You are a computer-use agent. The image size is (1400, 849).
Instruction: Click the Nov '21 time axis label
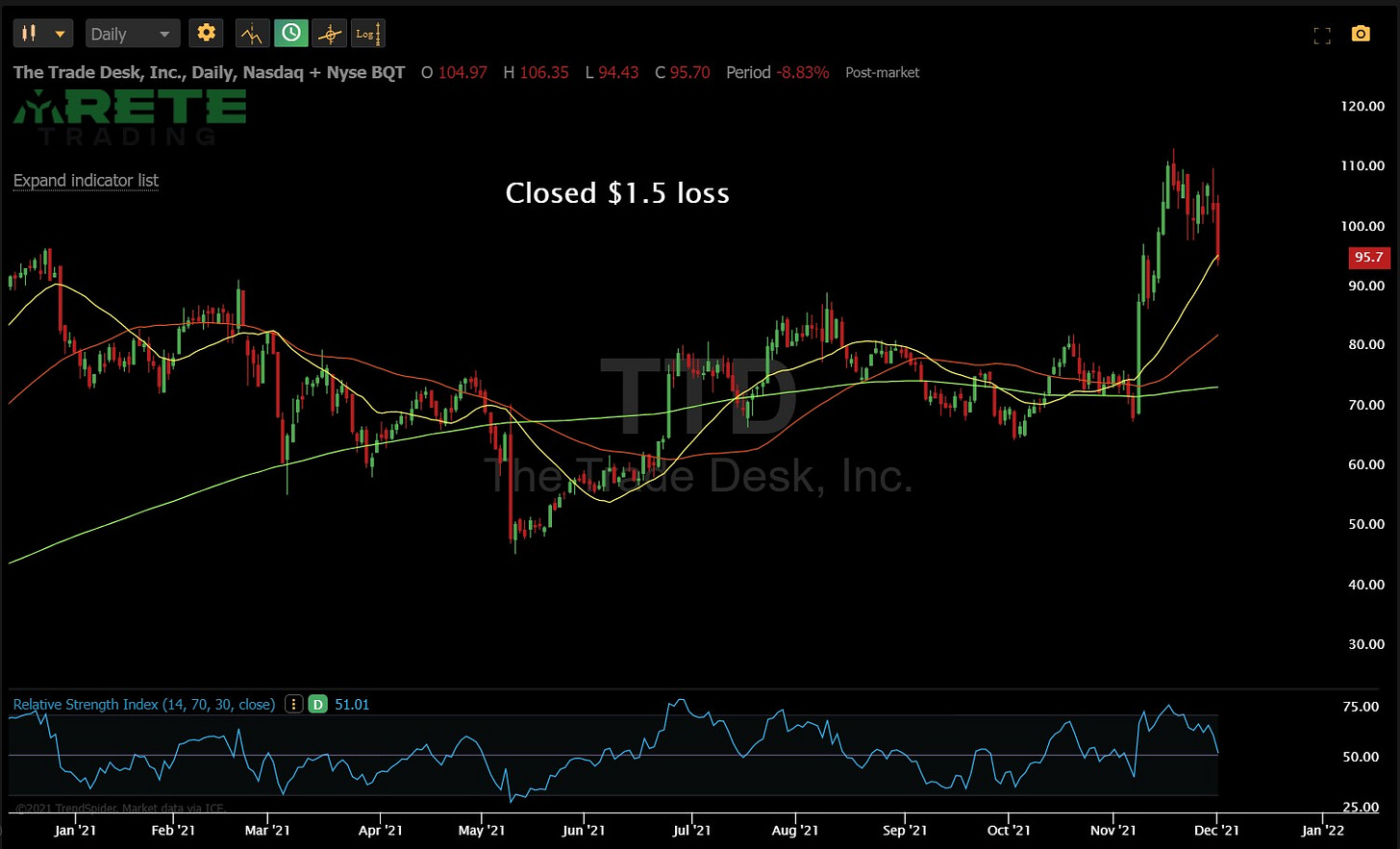pos(1113,830)
